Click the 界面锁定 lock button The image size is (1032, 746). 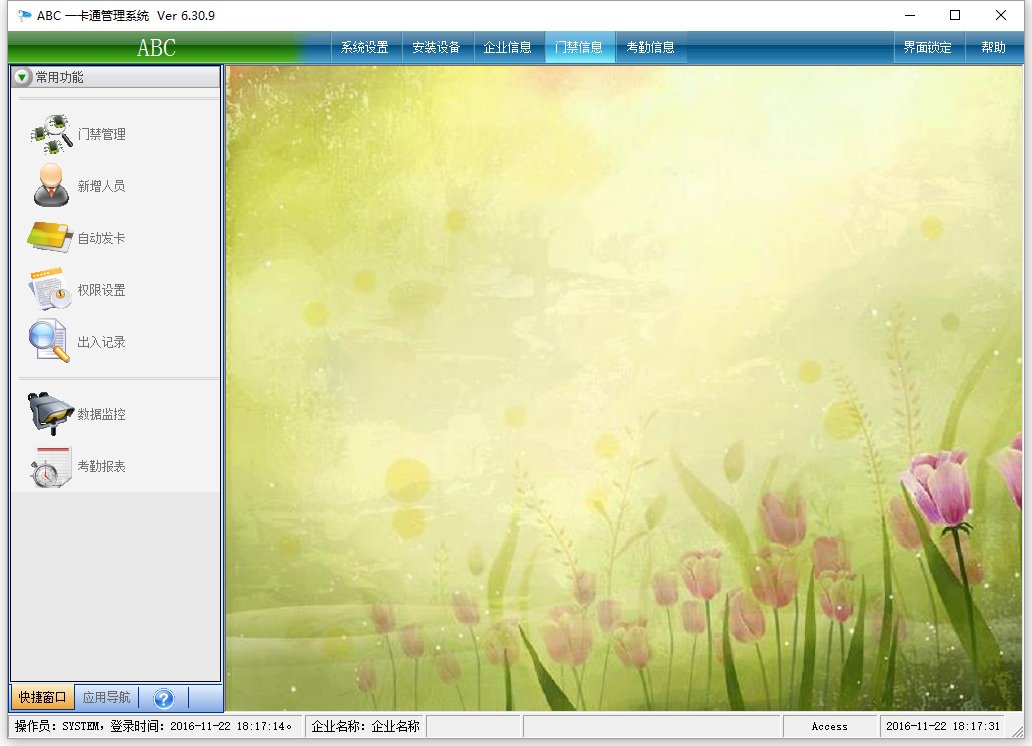927,47
